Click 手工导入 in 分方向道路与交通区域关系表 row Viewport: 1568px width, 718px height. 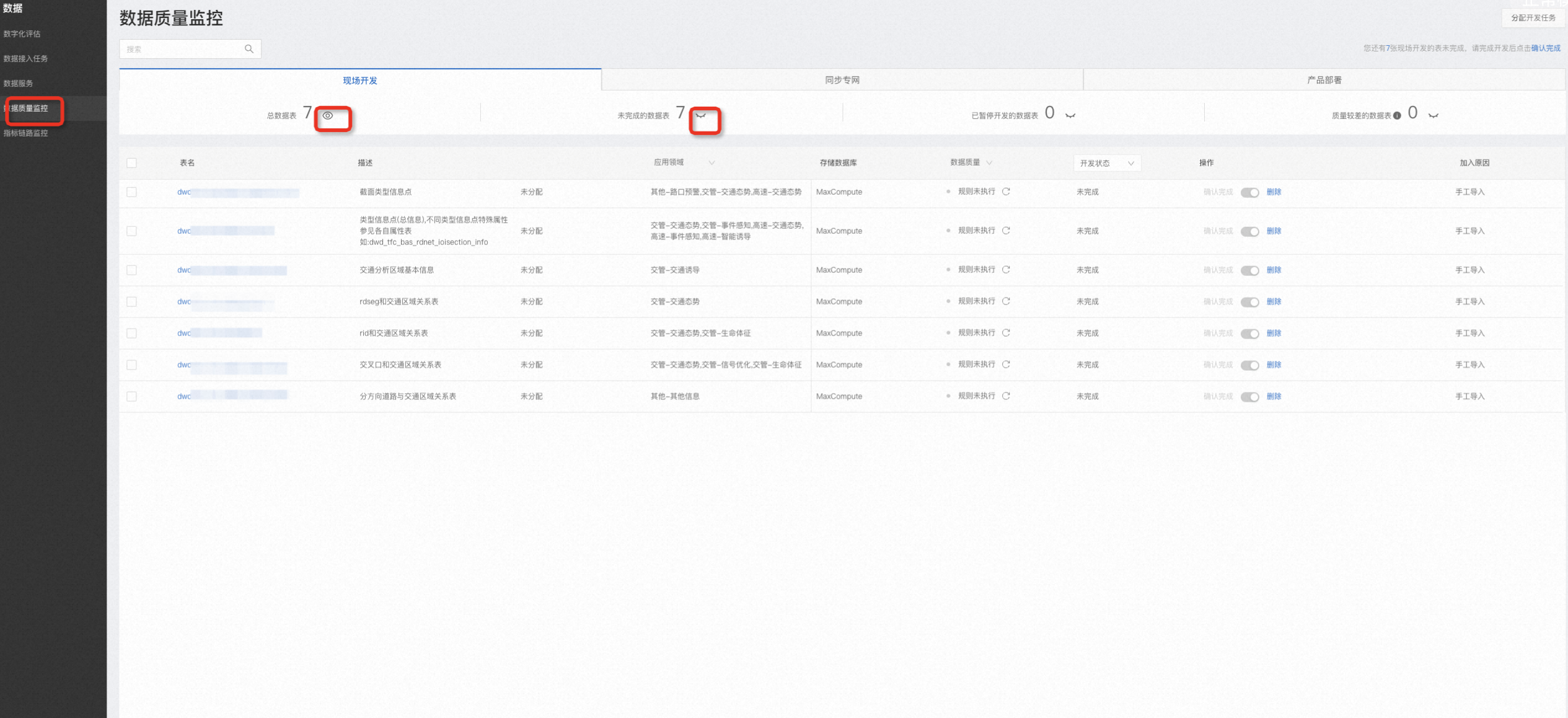[x=1469, y=397]
